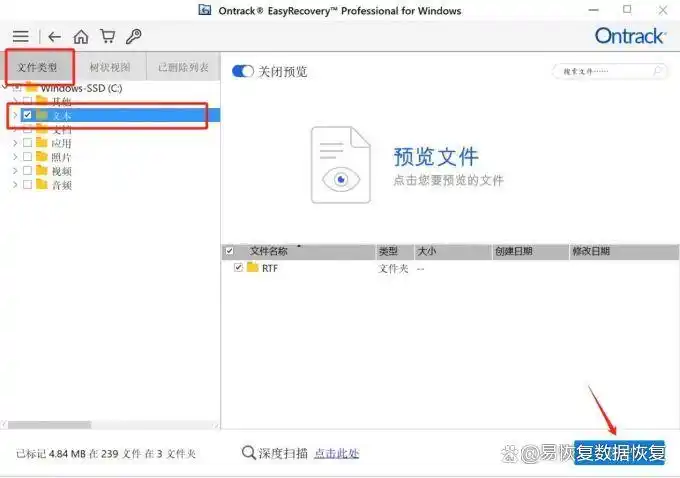Uncheck the RTF row checkbox
680x478 pixels.
pos(238,267)
